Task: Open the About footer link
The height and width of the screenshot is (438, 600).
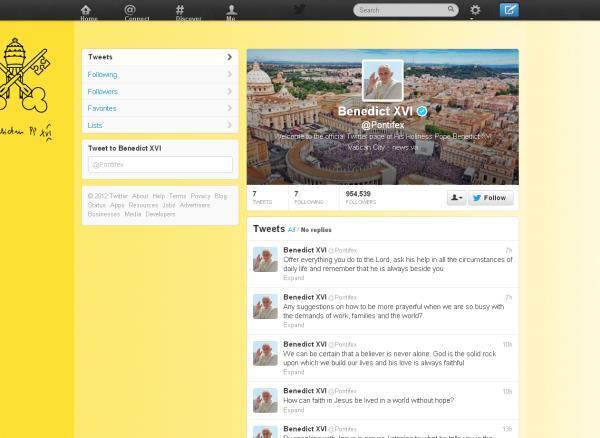Action: [x=140, y=196]
